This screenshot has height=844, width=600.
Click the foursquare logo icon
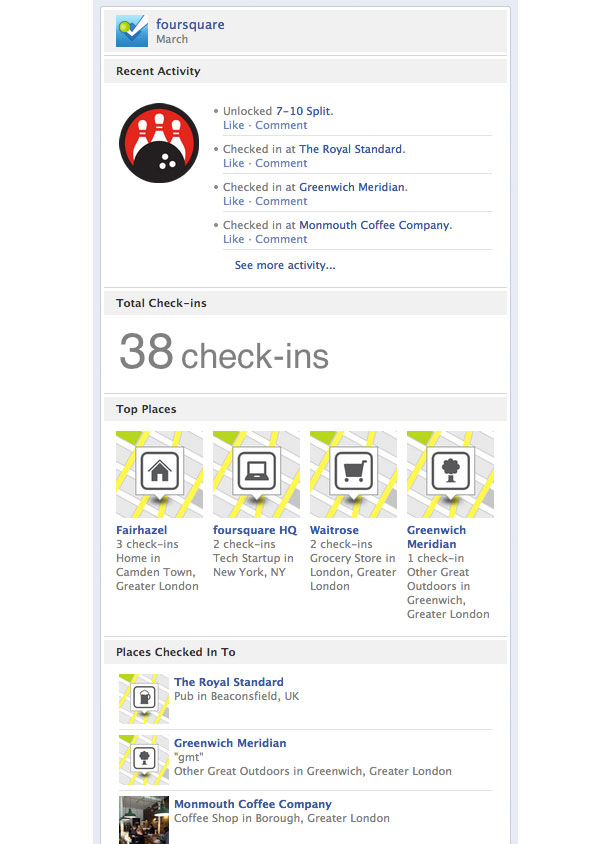pyautogui.click(x=132, y=31)
